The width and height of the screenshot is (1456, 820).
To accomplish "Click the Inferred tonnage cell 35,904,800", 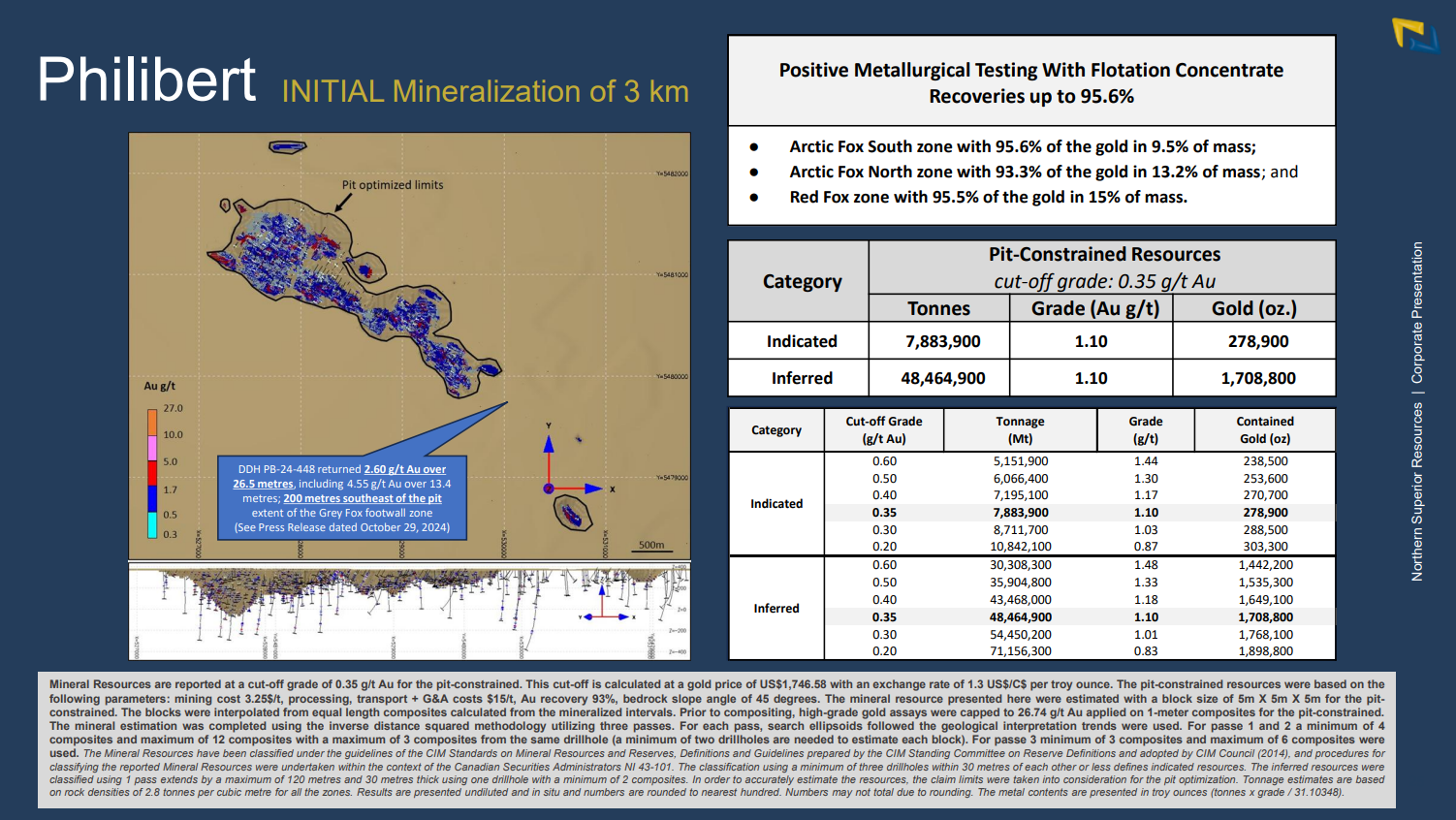I will pyautogui.click(x=1021, y=583).
